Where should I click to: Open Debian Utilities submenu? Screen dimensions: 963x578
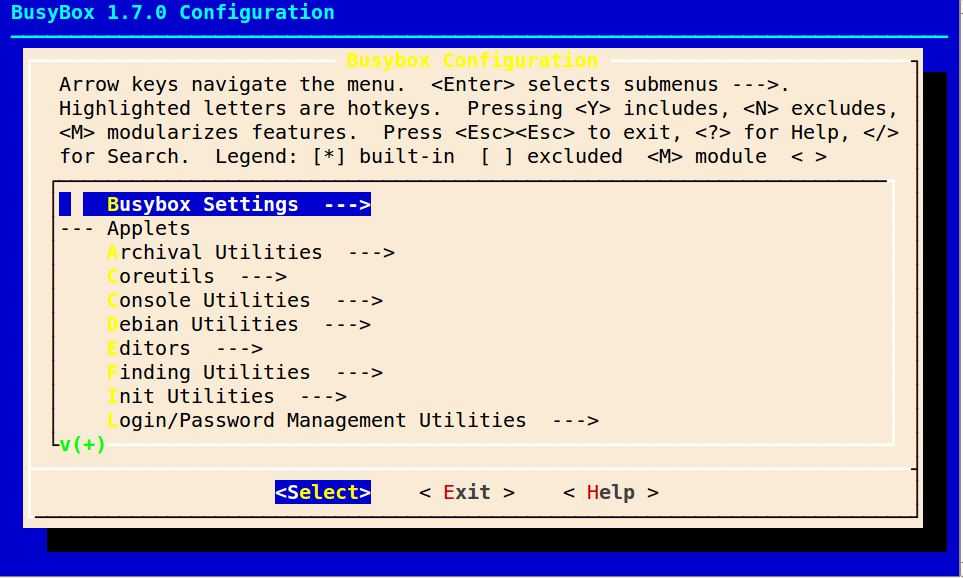click(238, 324)
